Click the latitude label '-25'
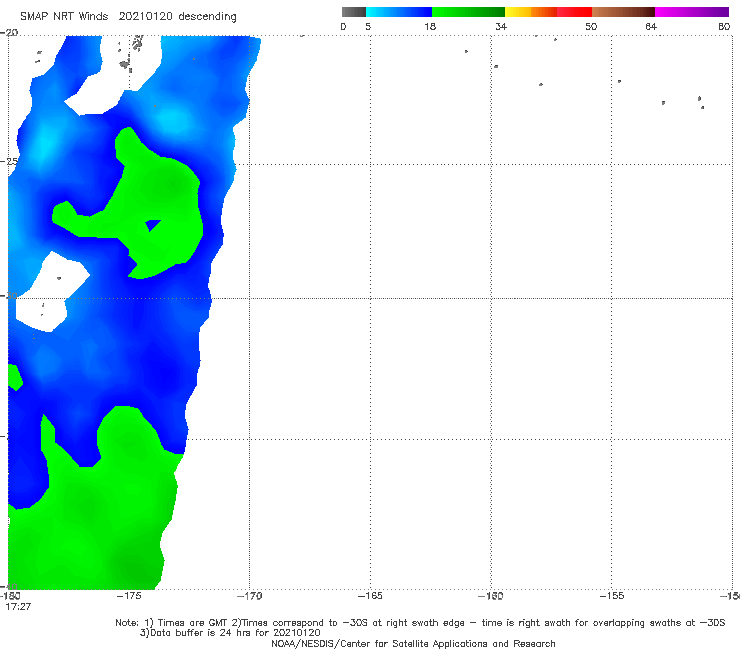This screenshot has height=650, width=740. click(9, 161)
